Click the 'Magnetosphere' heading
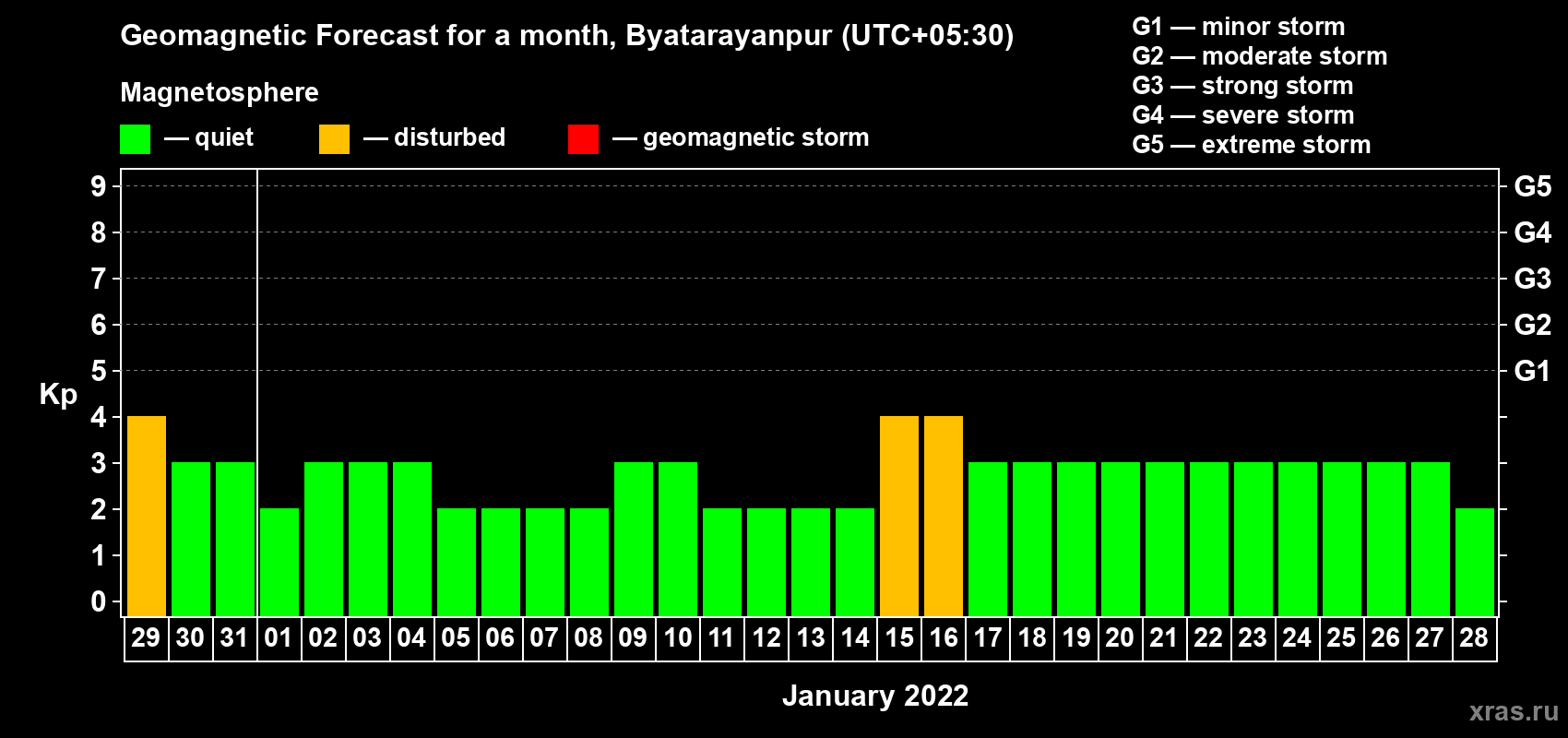1568x738 pixels. click(x=220, y=92)
